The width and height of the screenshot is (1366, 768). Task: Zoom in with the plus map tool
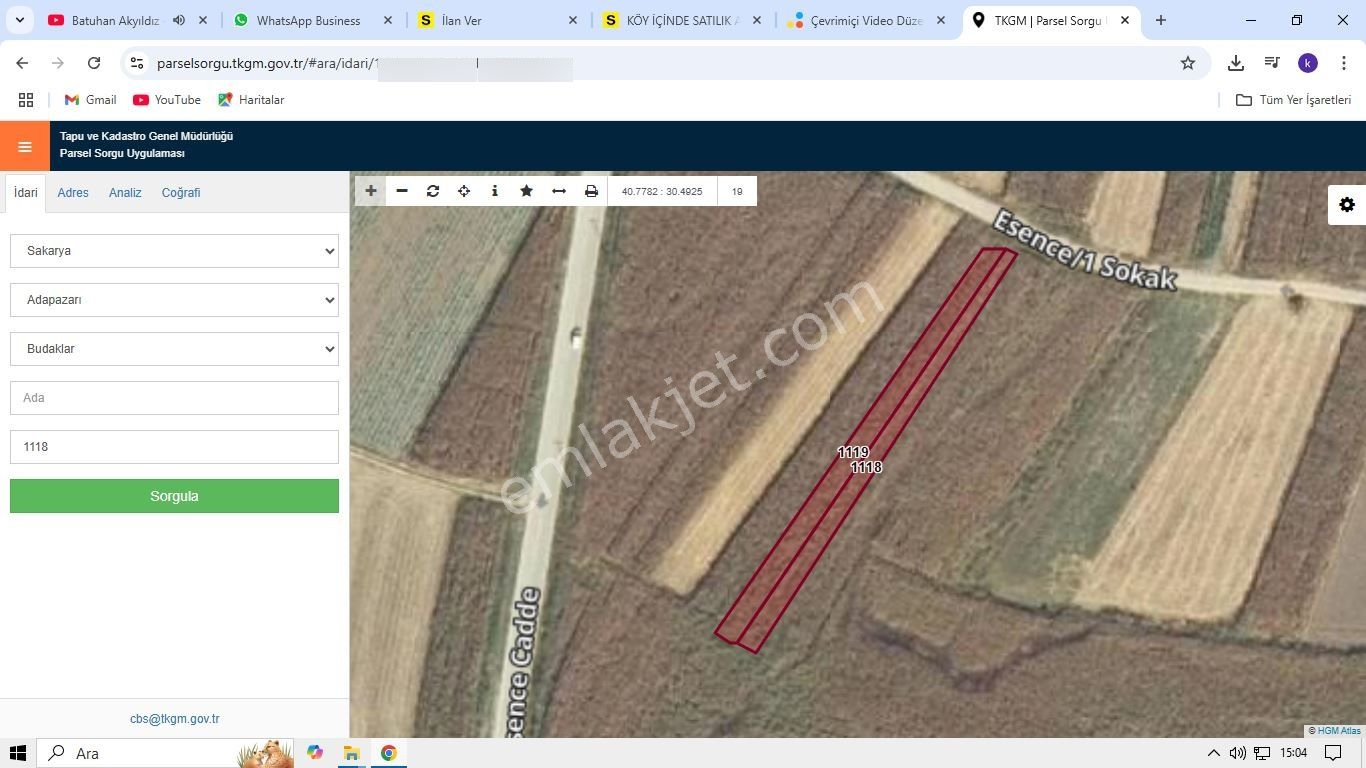[x=371, y=191]
